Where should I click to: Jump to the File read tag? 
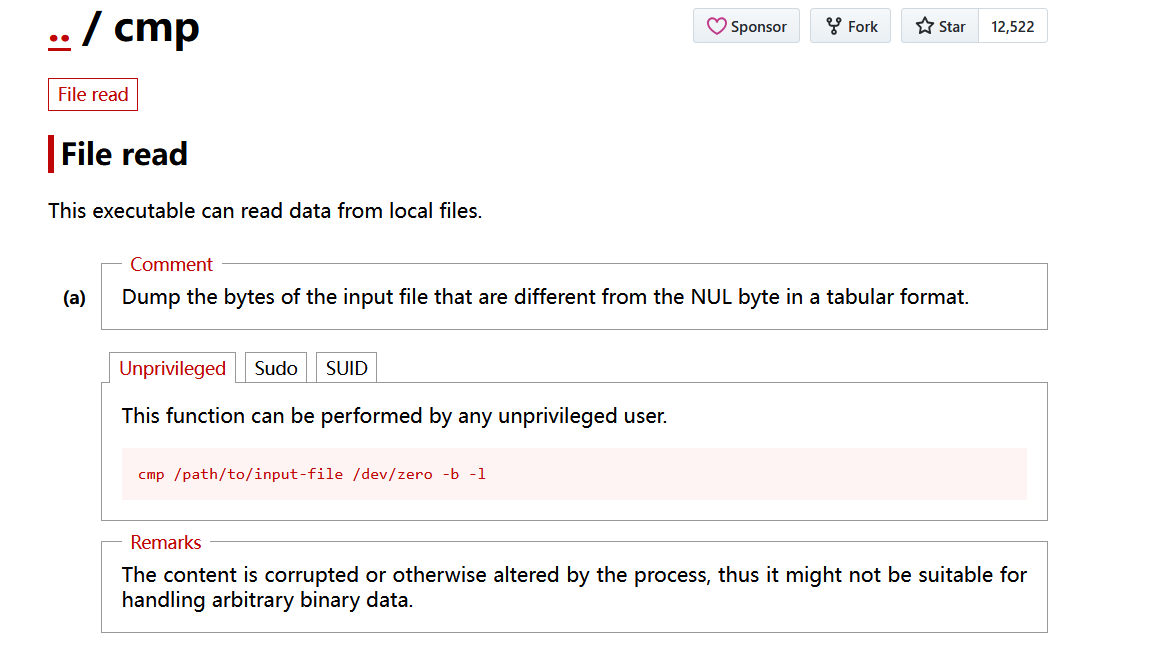[93, 95]
